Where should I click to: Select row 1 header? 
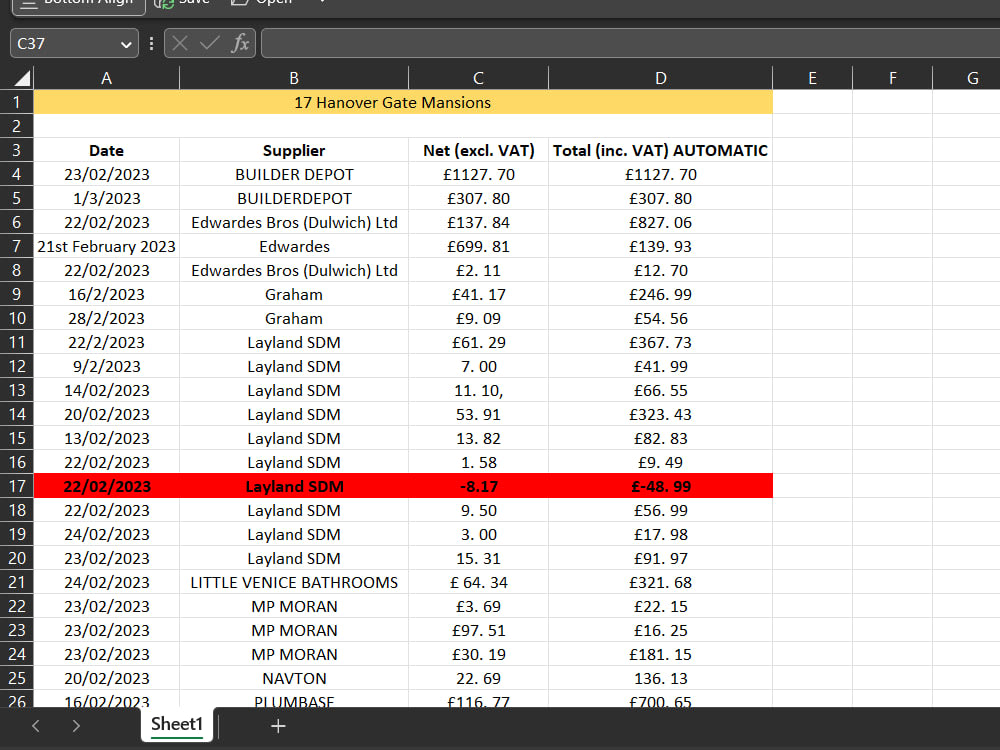pyautogui.click(x=17, y=102)
